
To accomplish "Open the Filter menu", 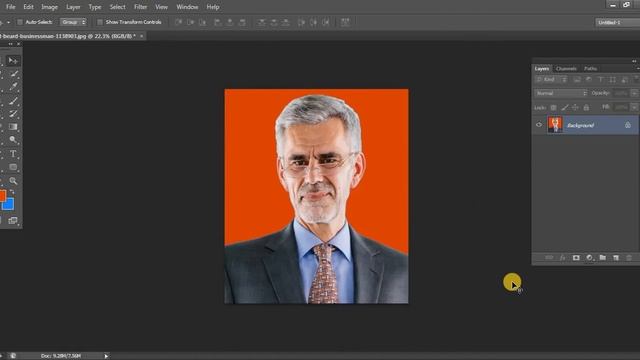I will (x=140, y=7).
